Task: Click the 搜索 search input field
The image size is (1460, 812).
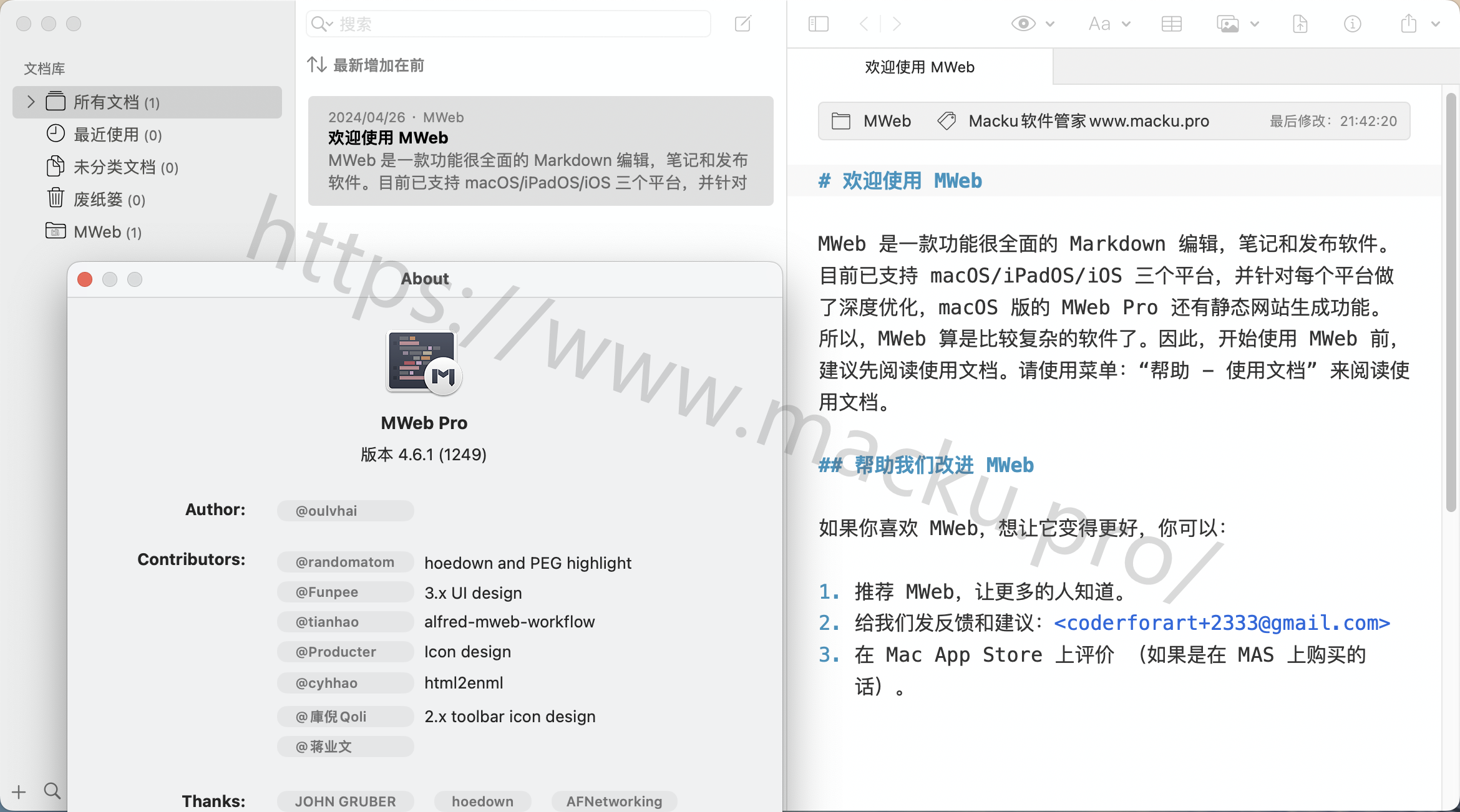Action: coord(509,24)
